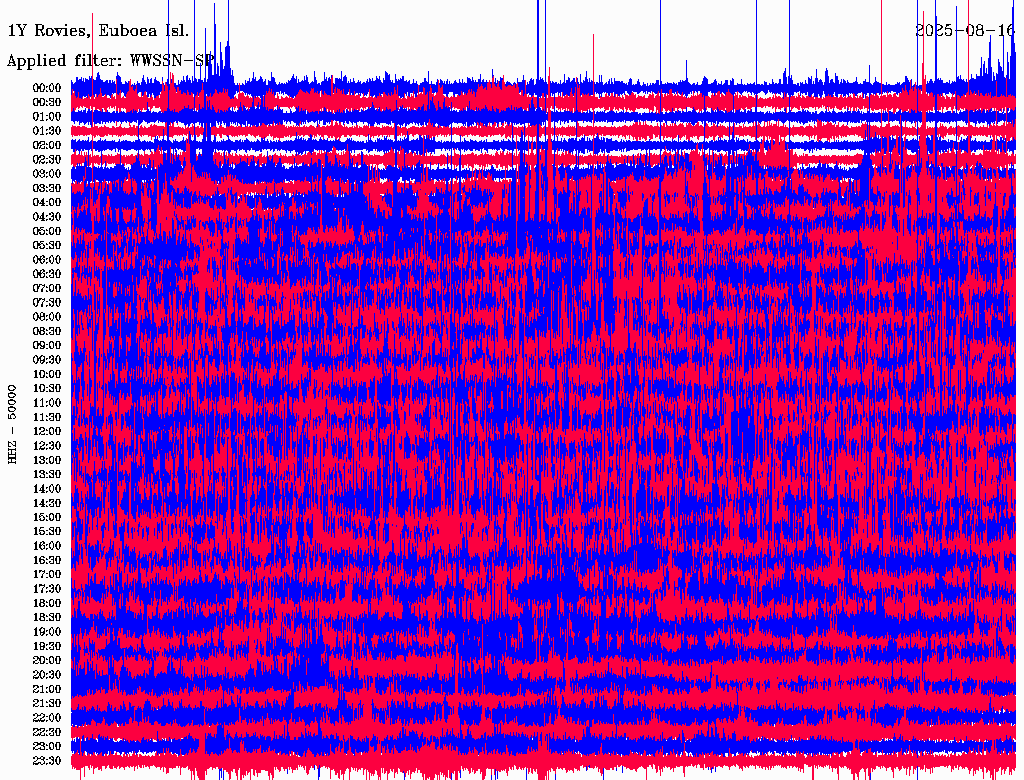Select the 09:00 time marker
The image size is (1024, 780).
[x=47, y=346]
